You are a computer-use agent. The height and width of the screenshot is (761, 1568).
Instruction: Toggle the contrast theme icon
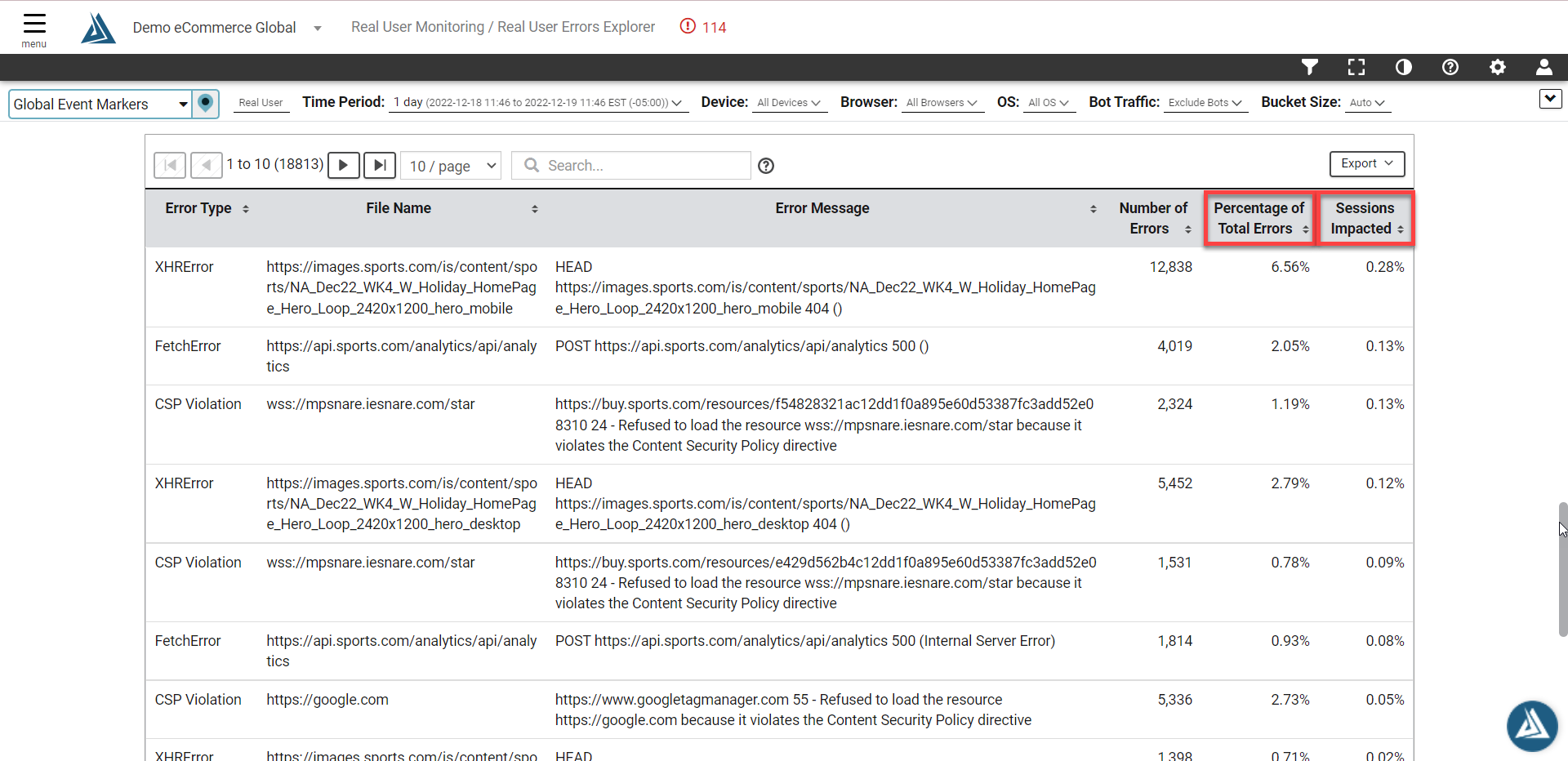coord(1404,67)
